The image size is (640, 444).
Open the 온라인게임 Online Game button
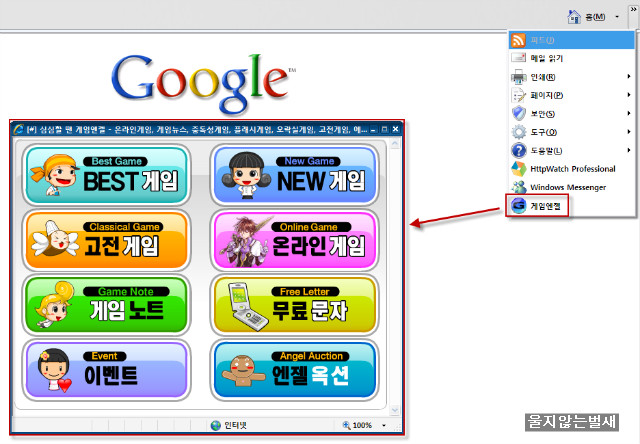pos(294,240)
